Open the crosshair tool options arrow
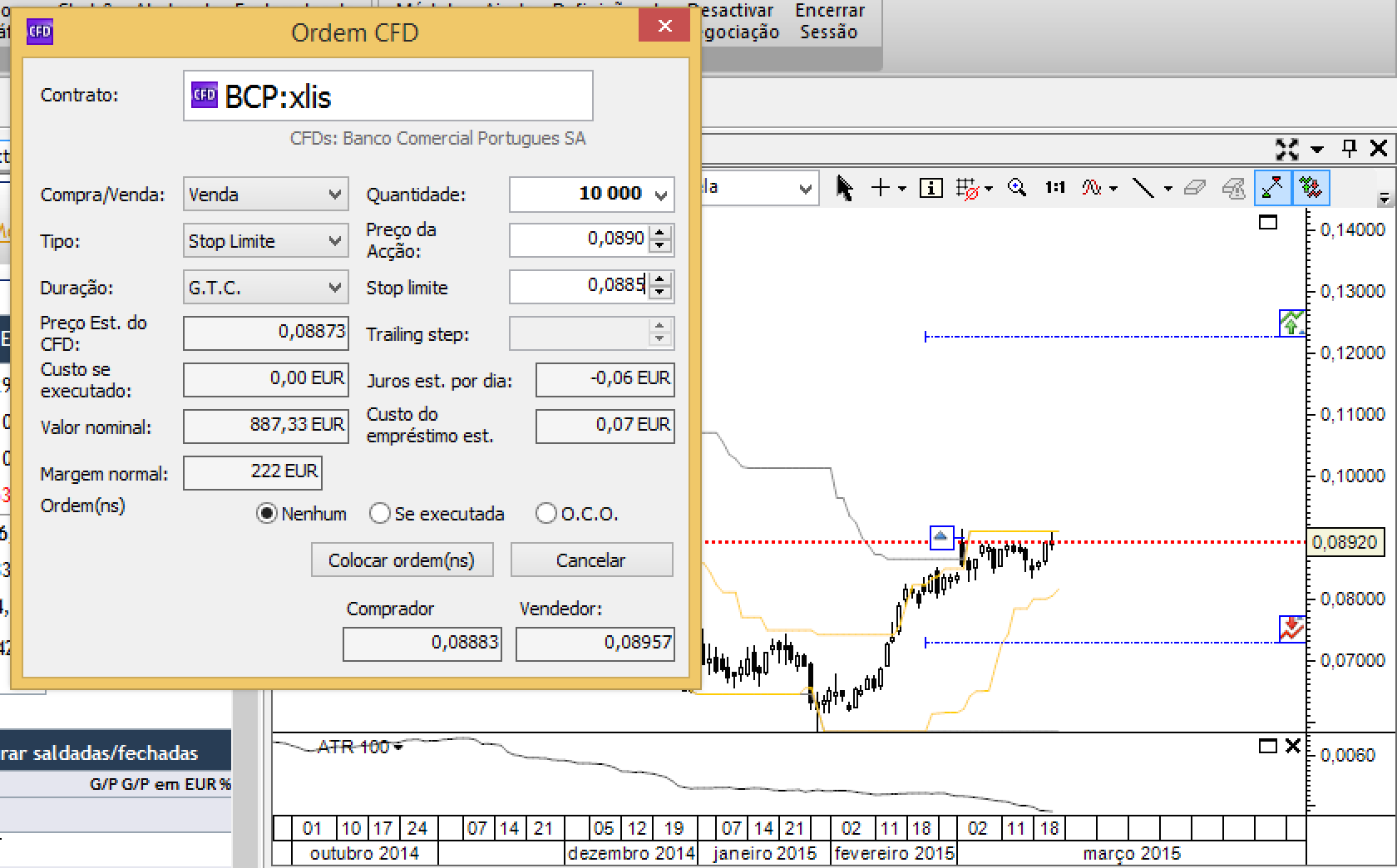 click(901, 189)
